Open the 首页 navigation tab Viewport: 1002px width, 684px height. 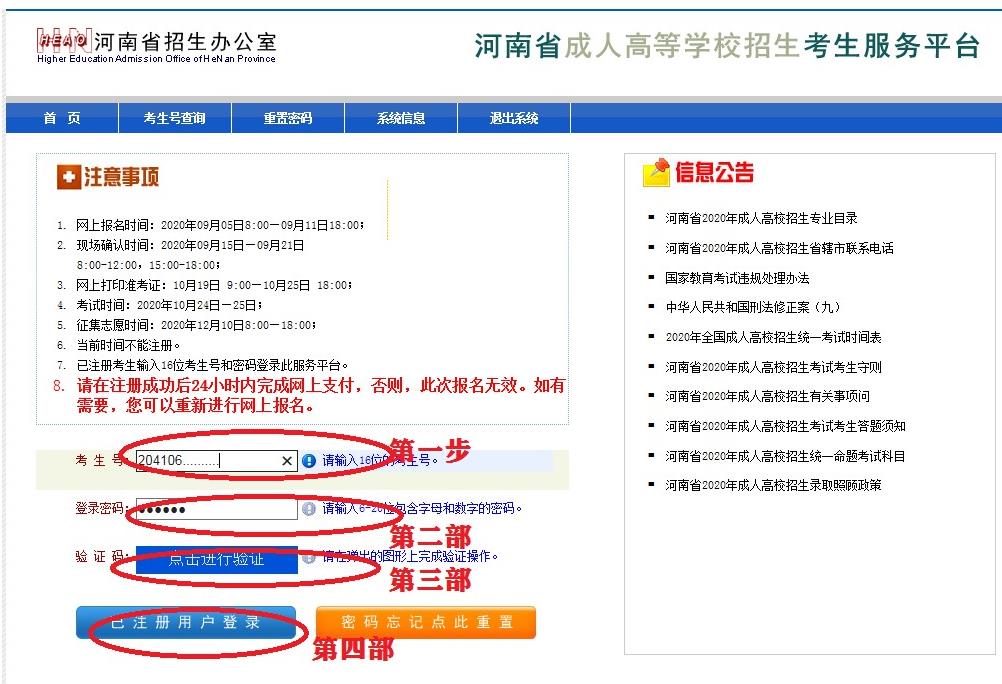coord(62,118)
